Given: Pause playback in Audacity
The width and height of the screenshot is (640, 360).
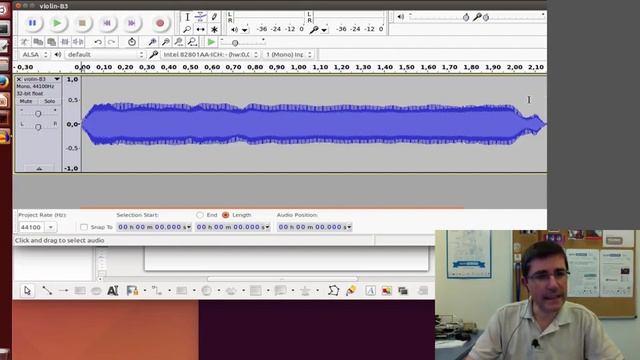Looking at the screenshot, I should [x=32, y=23].
